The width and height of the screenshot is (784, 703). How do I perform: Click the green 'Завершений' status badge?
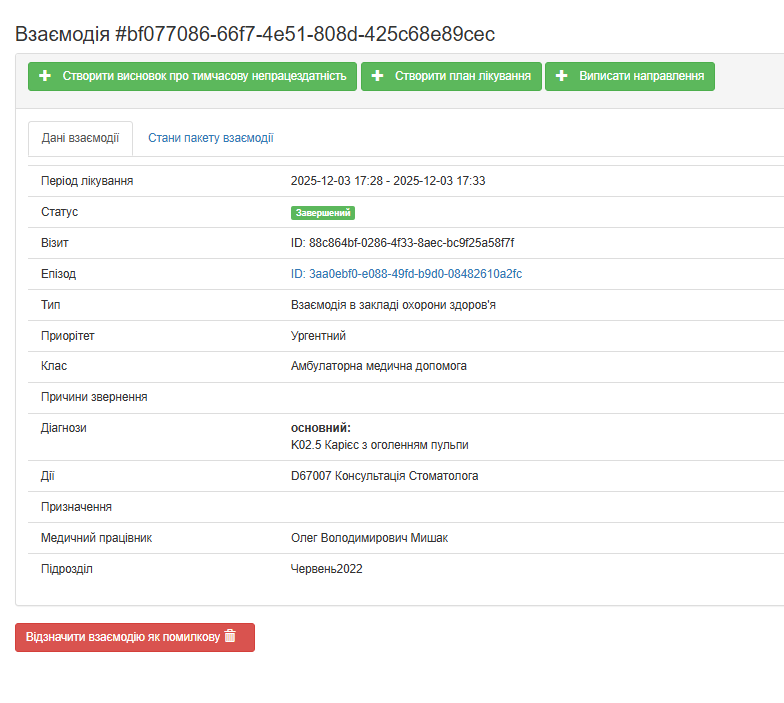(x=323, y=212)
